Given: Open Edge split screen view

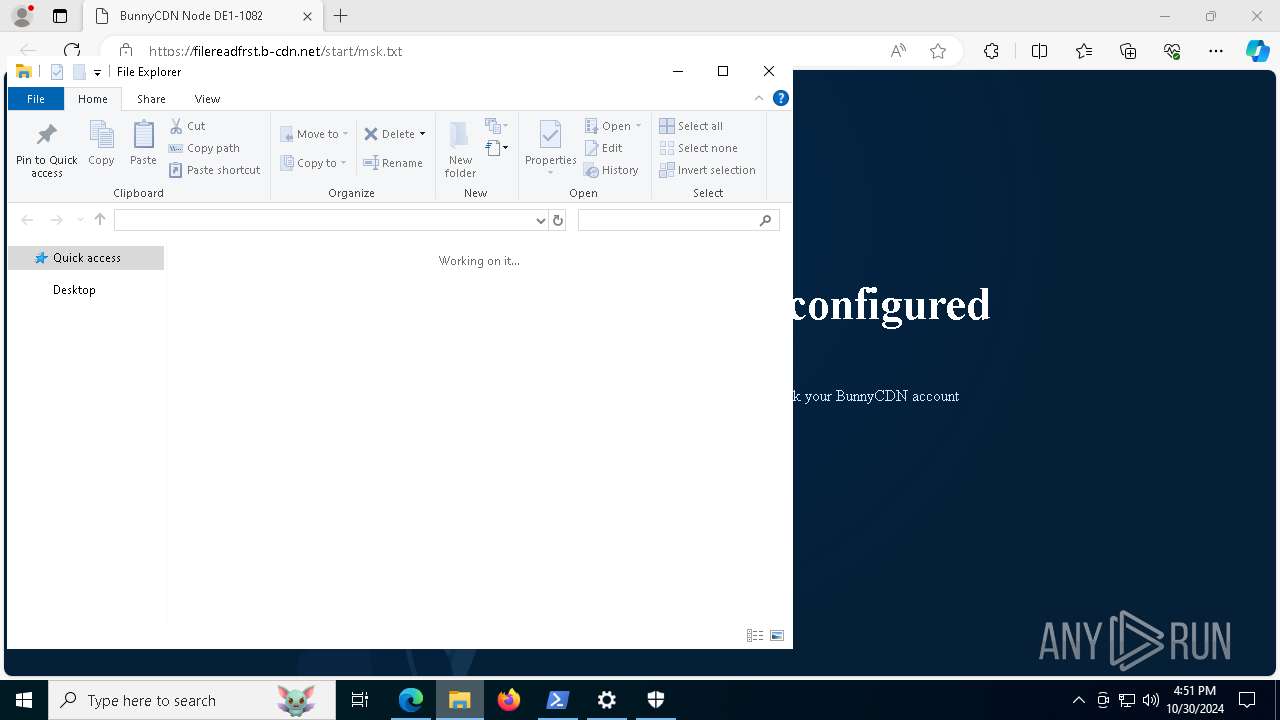Looking at the screenshot, I should click(x=1039, y=51).
